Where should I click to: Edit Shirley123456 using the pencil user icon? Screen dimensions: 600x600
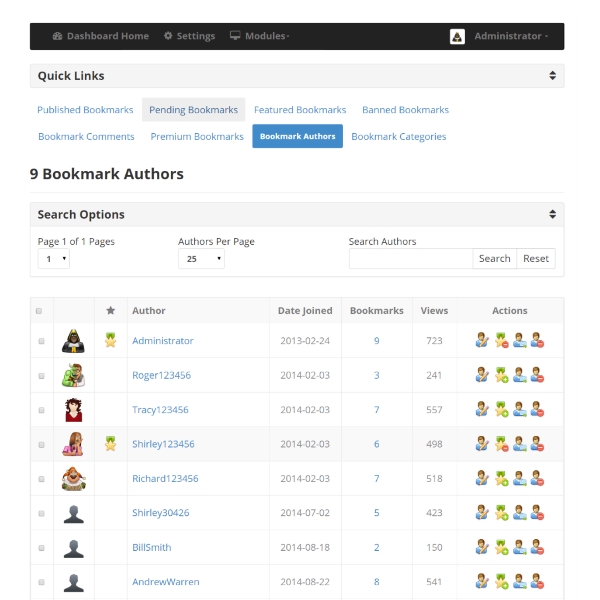tap(482, 443)
